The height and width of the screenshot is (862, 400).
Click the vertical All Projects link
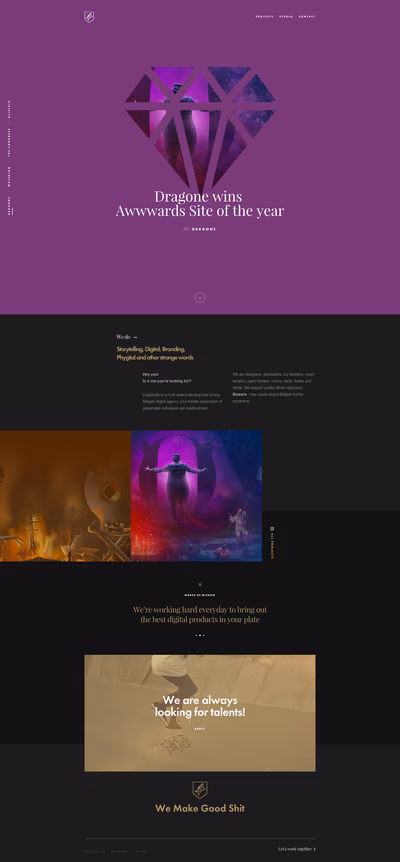pos(273,545)
